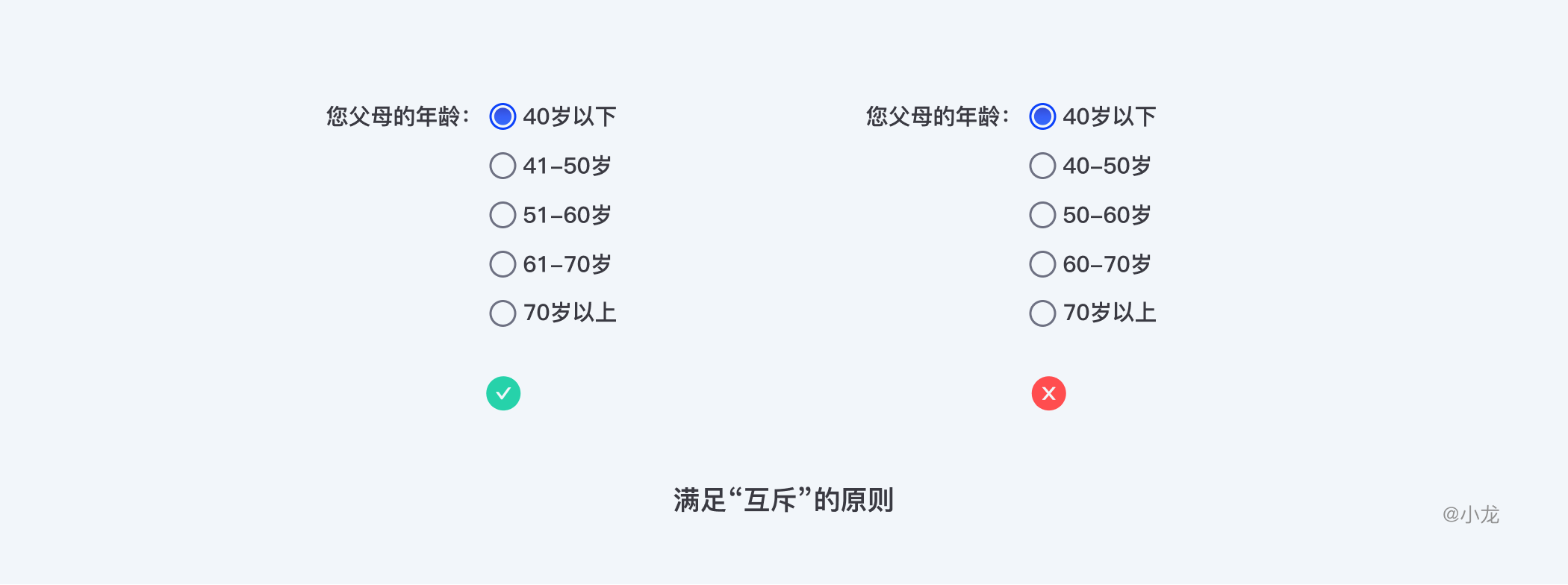Select the 50–60岁 option
The image size is (1568, 585).
pyautogui.click(x=1042, y=215)
